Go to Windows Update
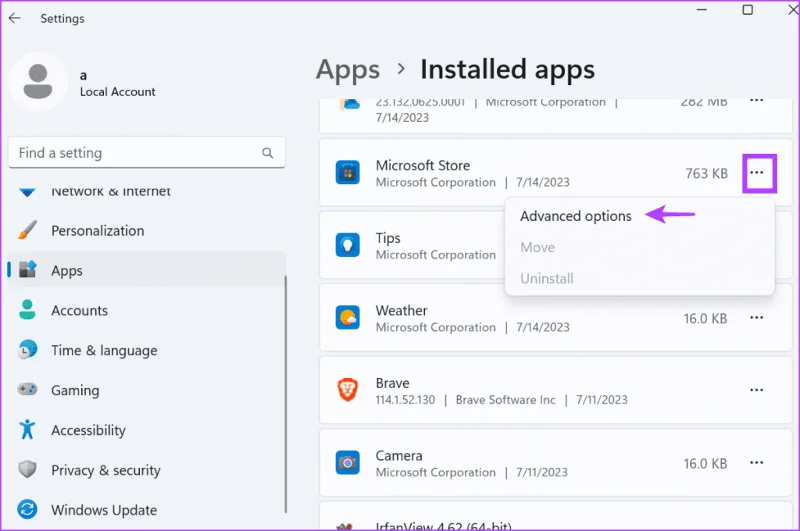This screenshot has height=531, width=800. (146, 509)
